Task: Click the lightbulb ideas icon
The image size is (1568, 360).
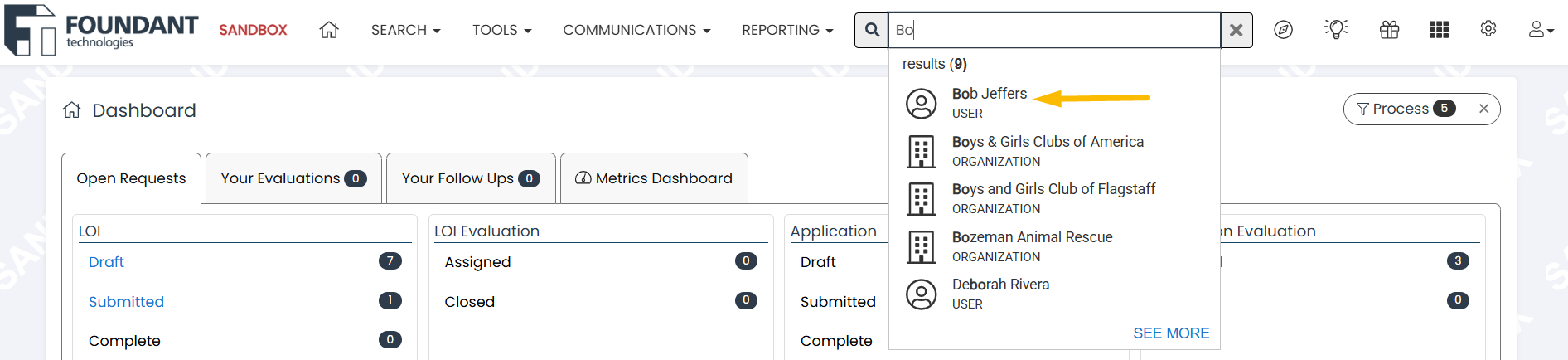Action: point(1336,30)
